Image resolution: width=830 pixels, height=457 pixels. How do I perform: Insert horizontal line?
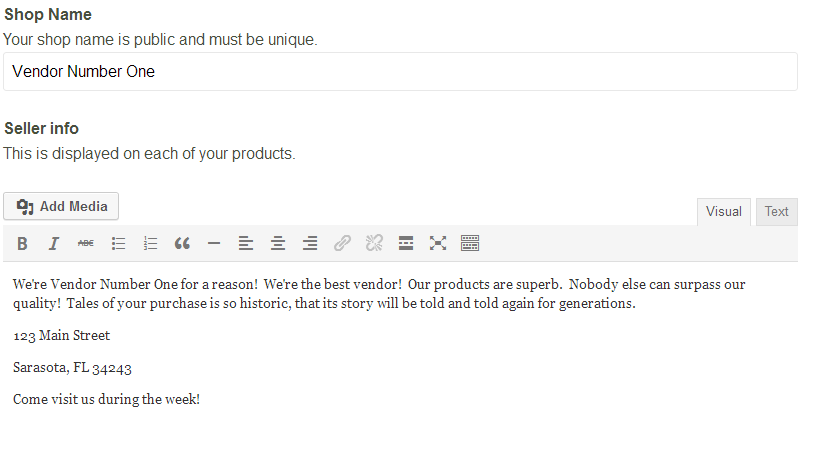click(214, 244)
